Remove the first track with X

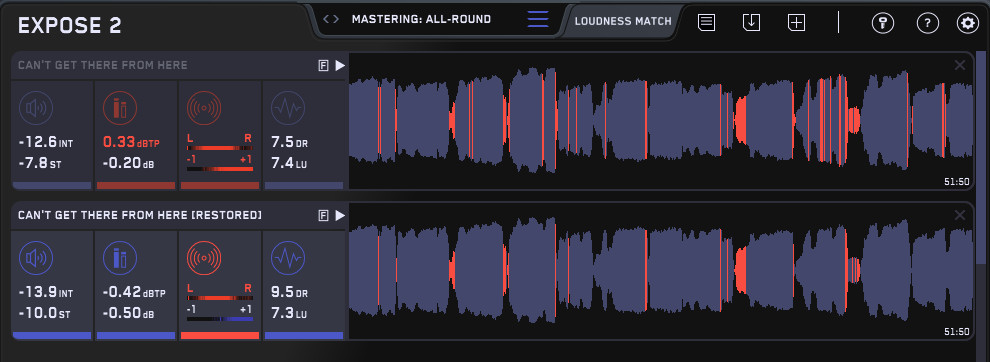click(960, 65)
